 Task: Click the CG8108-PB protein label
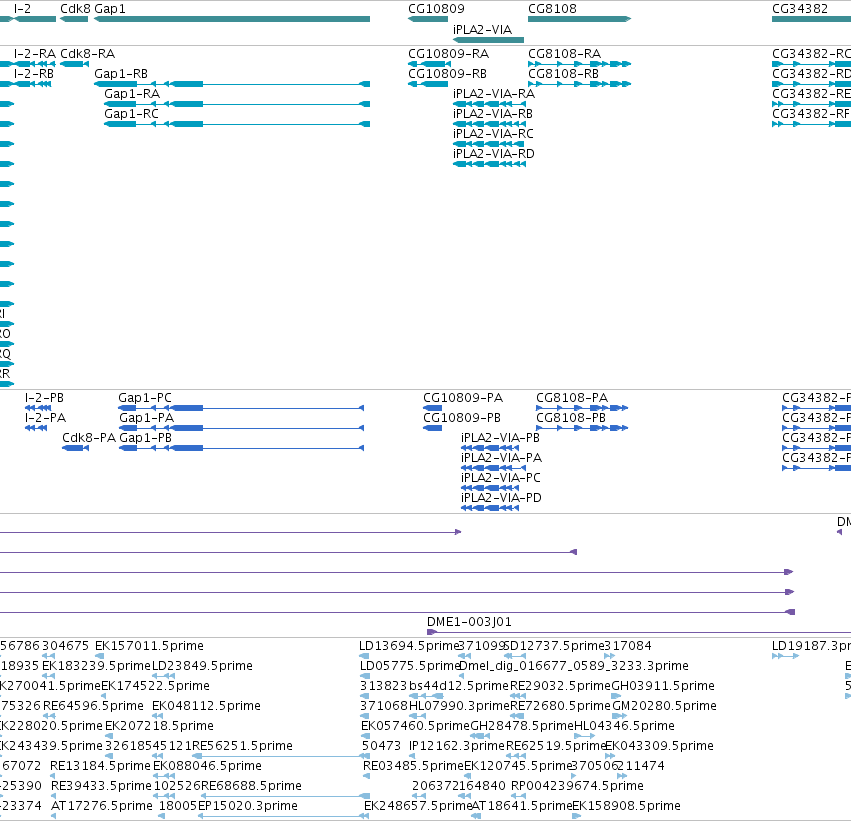(x=571, y=418)
